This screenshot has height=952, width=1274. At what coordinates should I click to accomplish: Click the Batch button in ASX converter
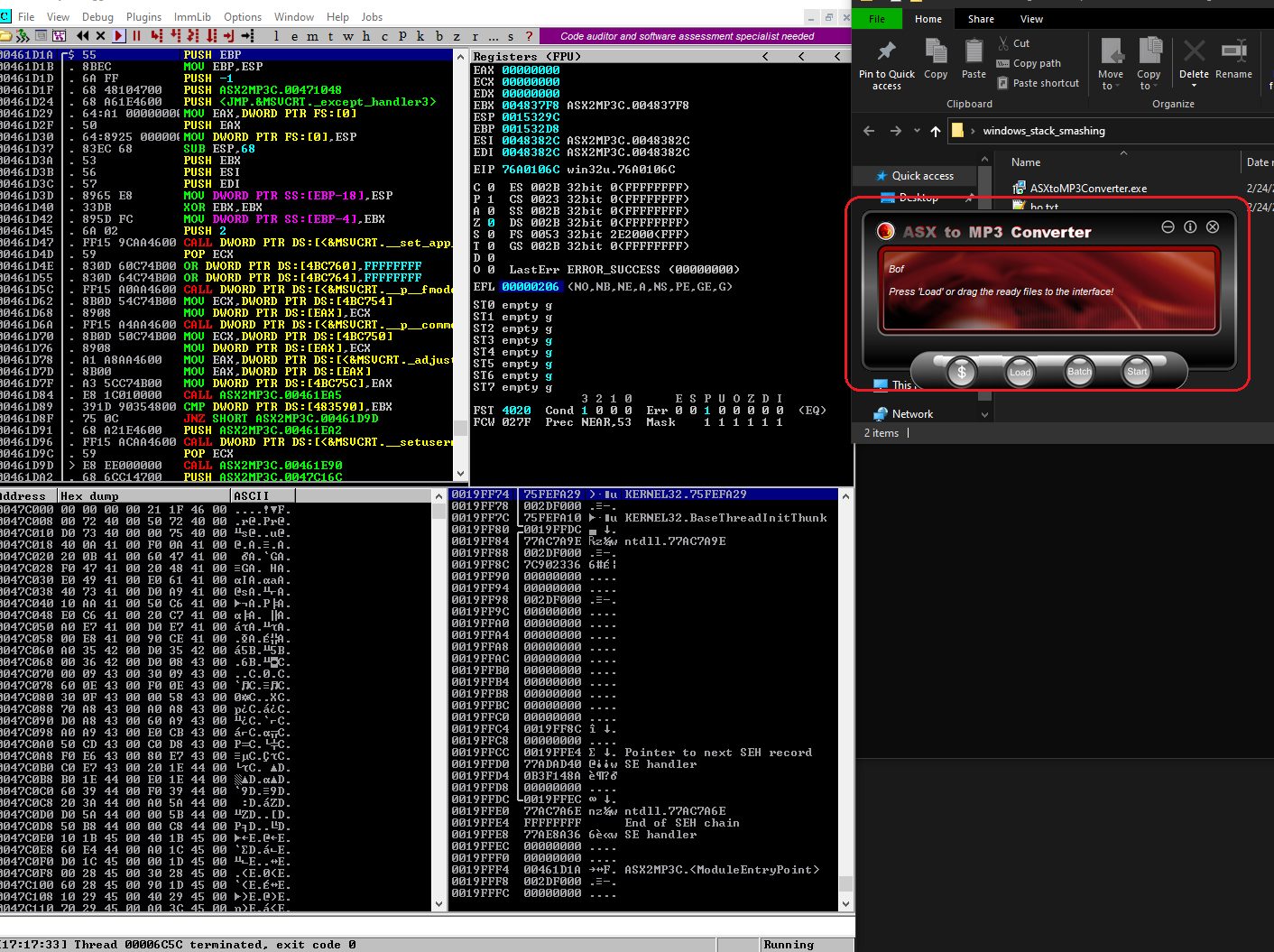pyautogui.click(x=1079, y=372)
